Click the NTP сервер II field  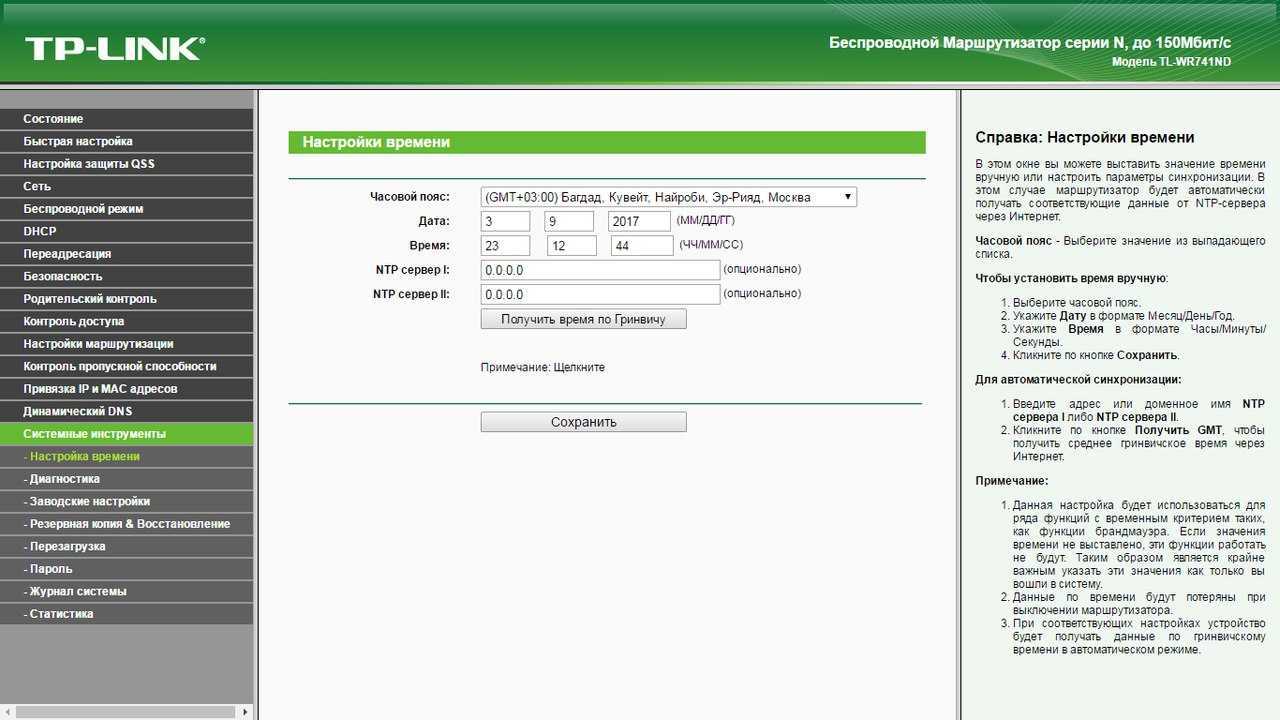coord(600,294)
